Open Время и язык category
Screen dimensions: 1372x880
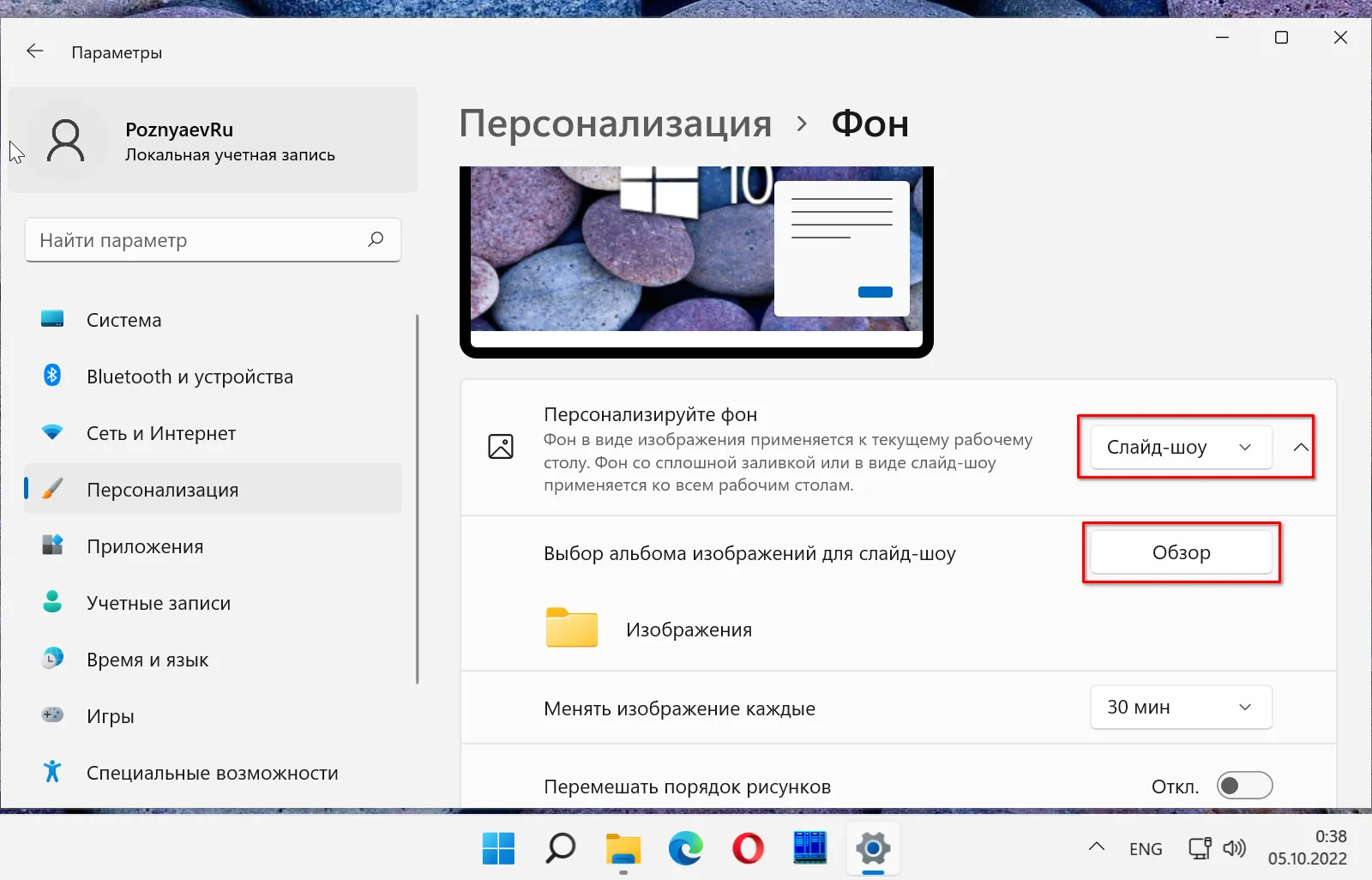[213, 660]
